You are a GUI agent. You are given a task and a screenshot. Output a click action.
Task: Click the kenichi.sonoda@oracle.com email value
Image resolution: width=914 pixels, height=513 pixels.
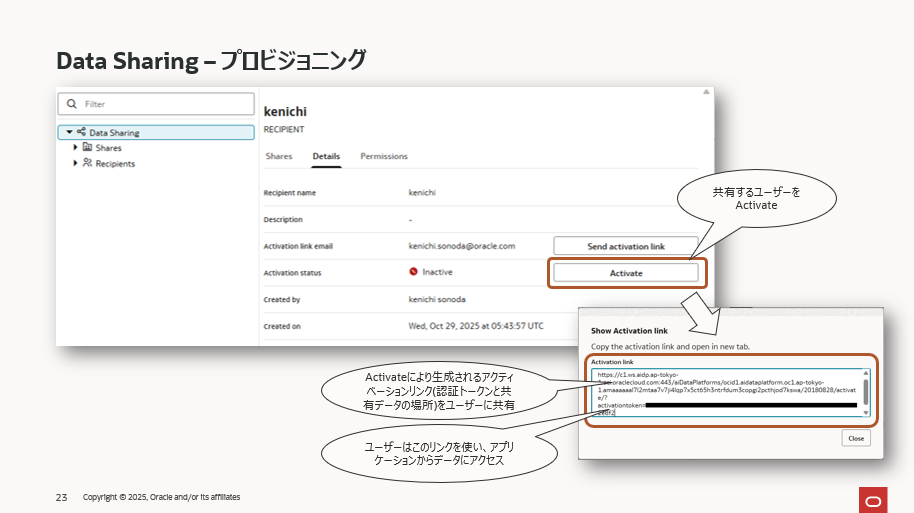[x=462, y=246]
